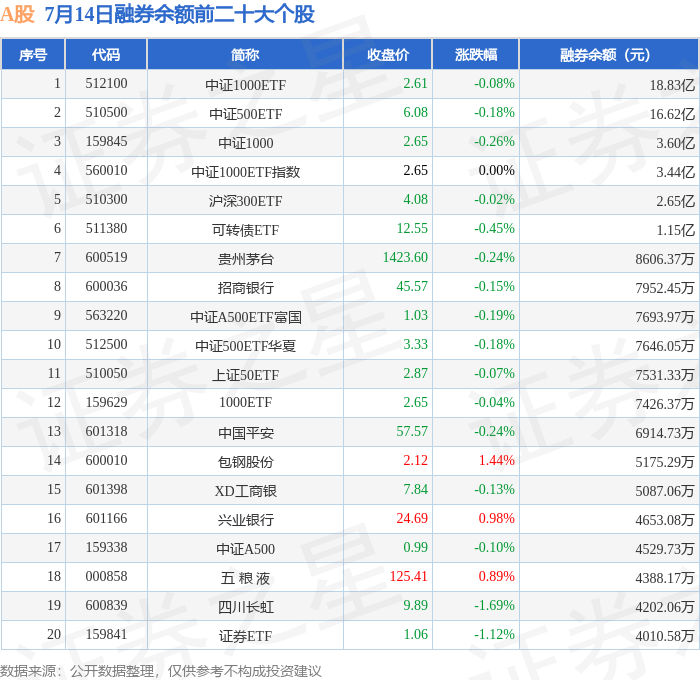Viewport: 700px width, 680px height.
Task: Click the balance 4010.58万
Action: coord(665,636)
